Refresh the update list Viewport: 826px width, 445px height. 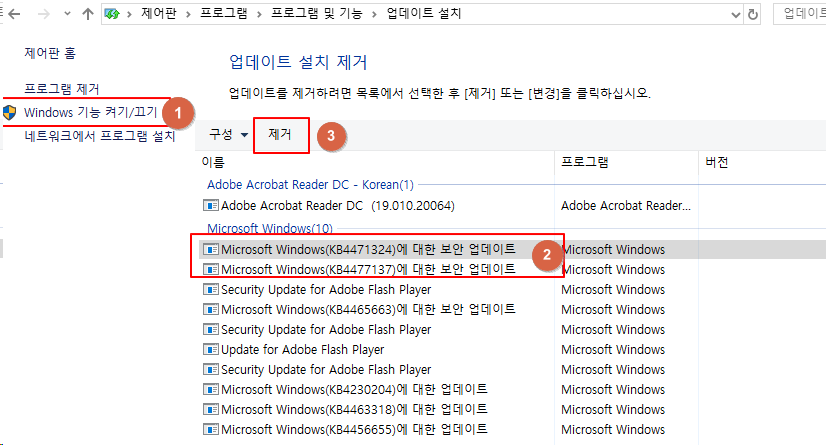753,15
